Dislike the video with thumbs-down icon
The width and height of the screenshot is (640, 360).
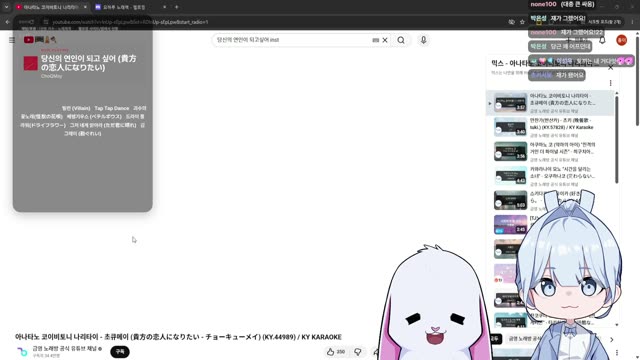[358, 351]
